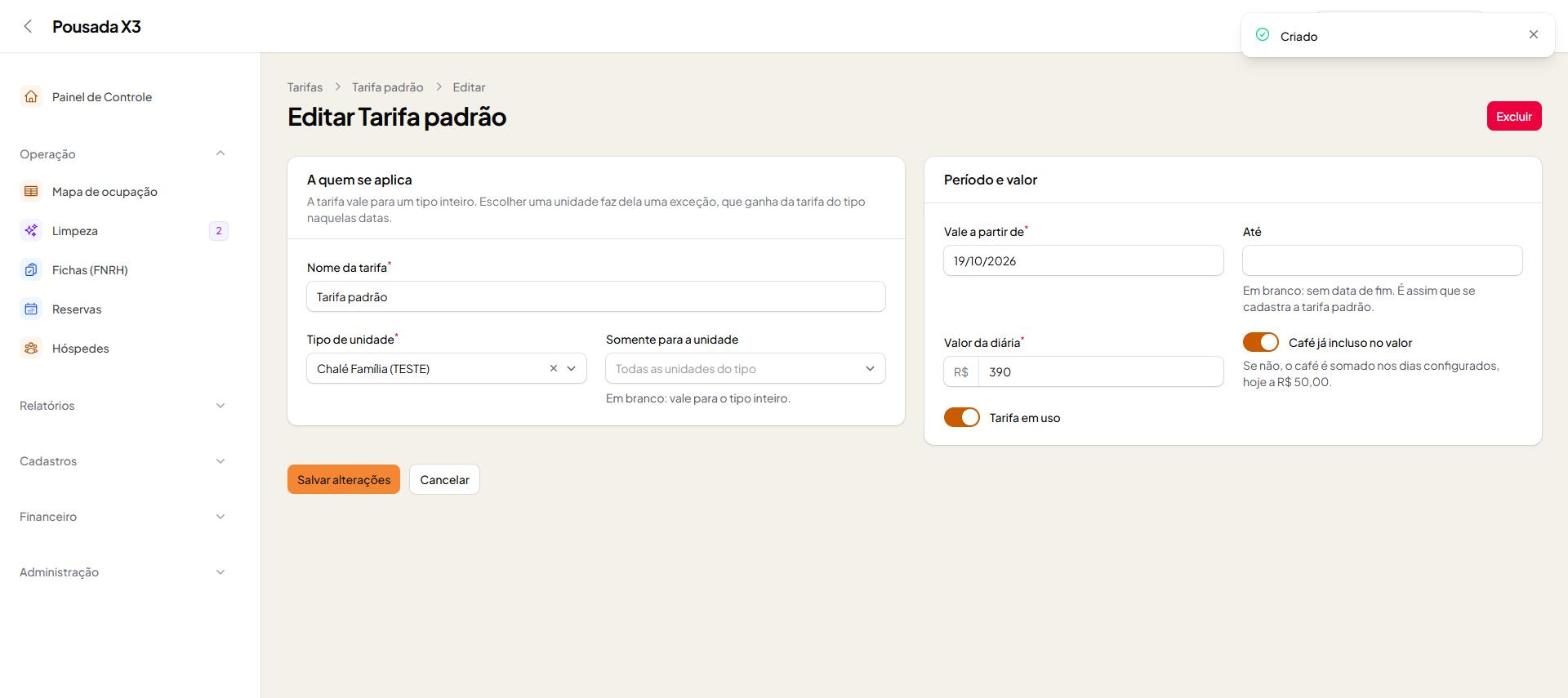Click the empty Até date field
1568x698 pixels.
[1382, 261]
